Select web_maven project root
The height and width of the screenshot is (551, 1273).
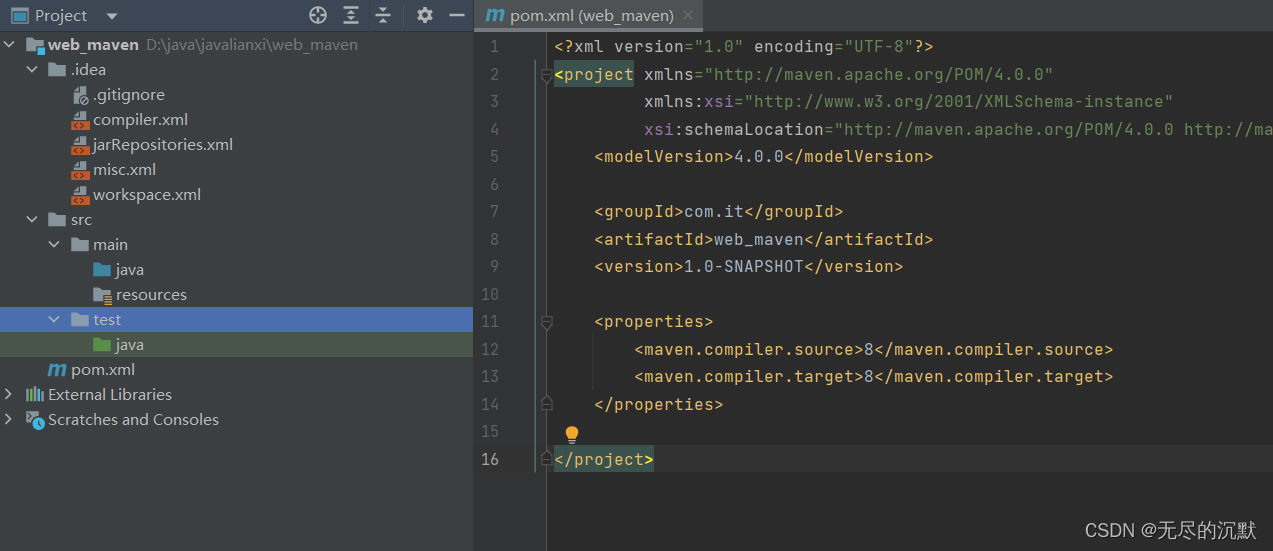[x=93, y=45]
